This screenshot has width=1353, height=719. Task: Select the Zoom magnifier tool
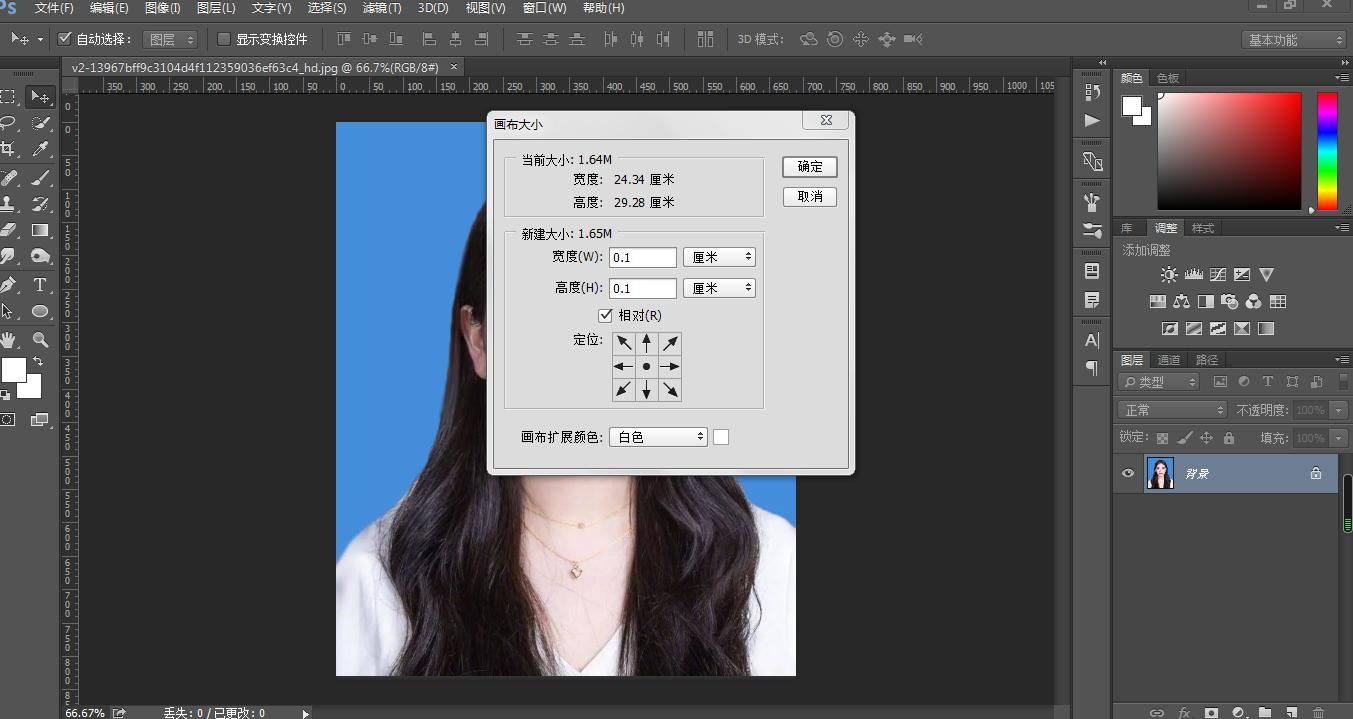[40, 340]
